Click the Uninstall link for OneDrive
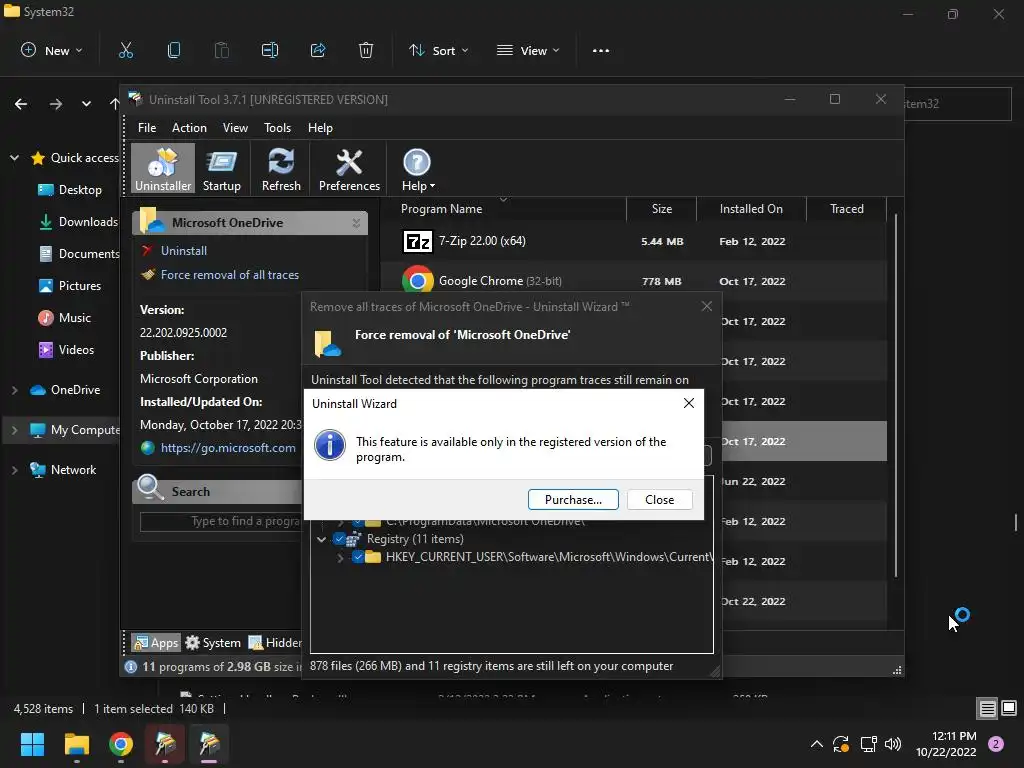This screenshot has width=1024, height=768. (184, 251)
